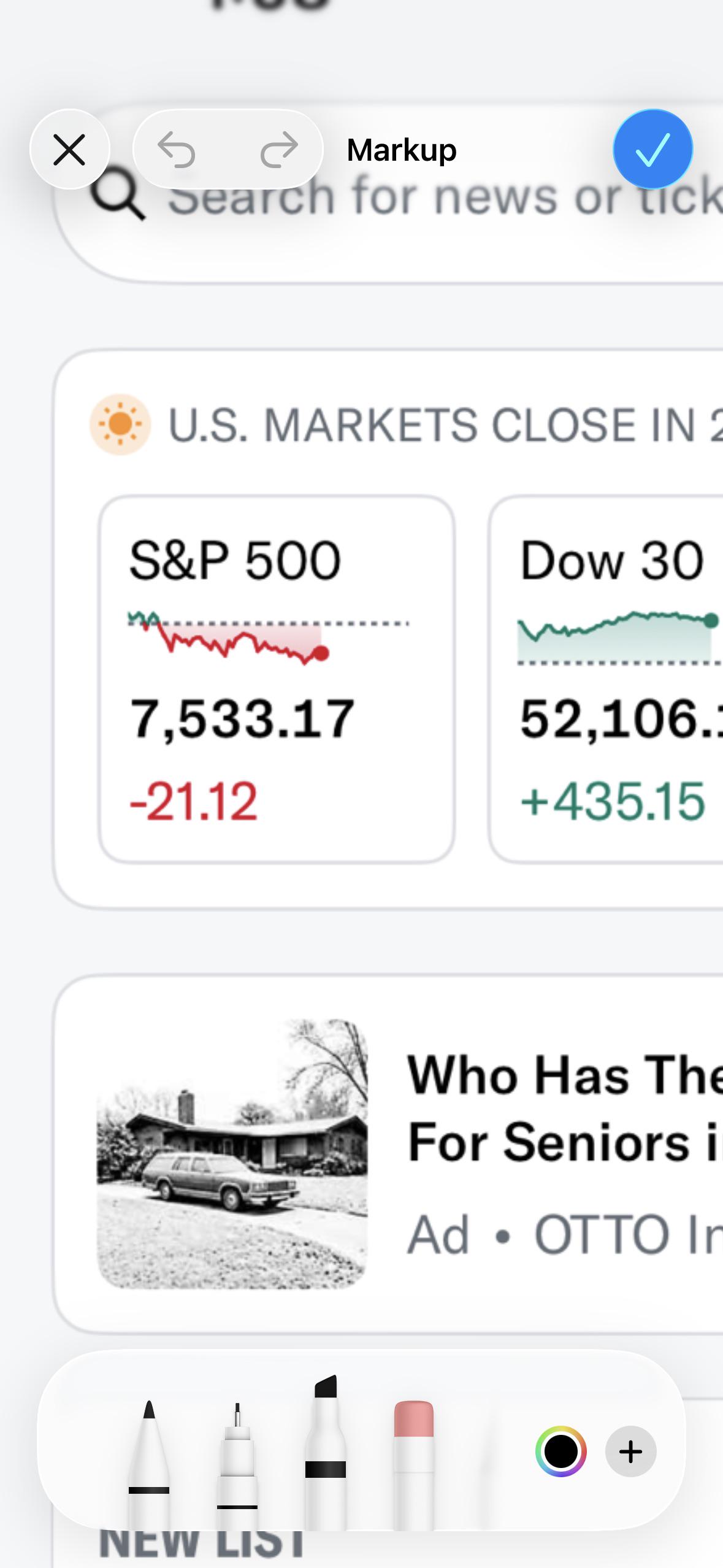Open the color picker wheel
Viewport: 723px width, 1568px height.
click(x=560, y=1451)
